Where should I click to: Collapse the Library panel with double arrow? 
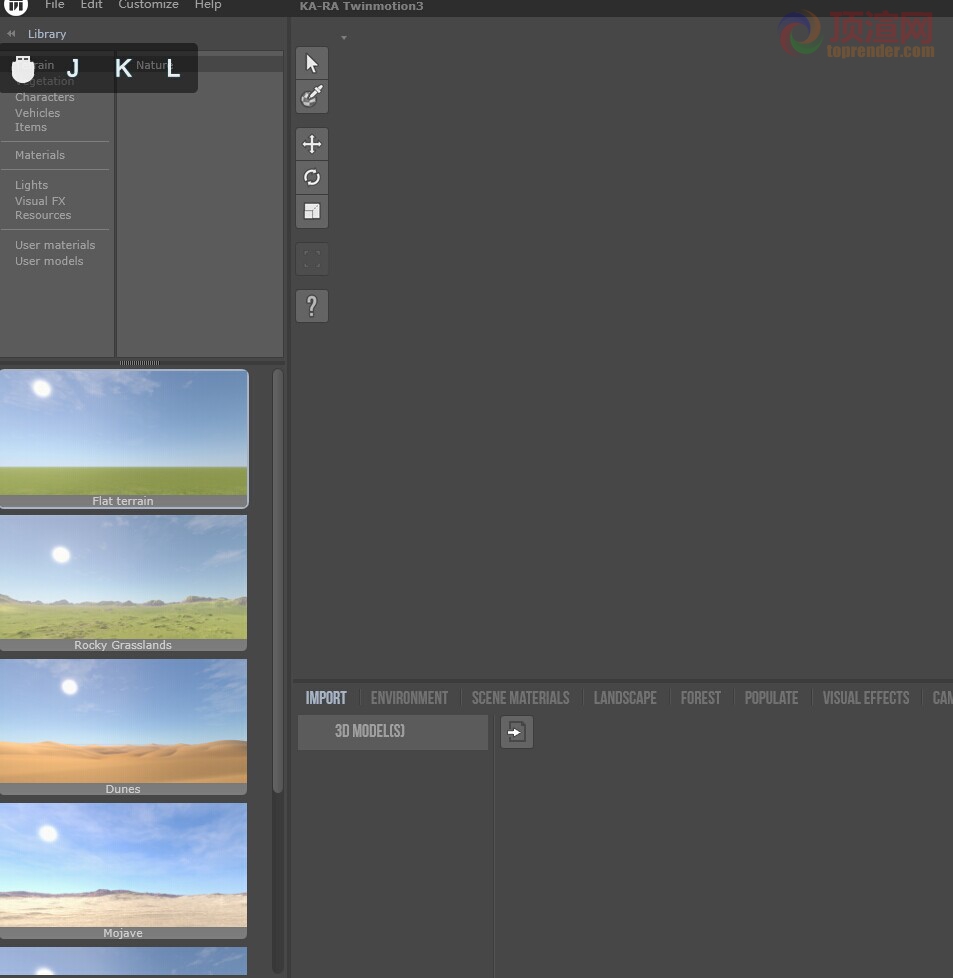click(11, 34)
